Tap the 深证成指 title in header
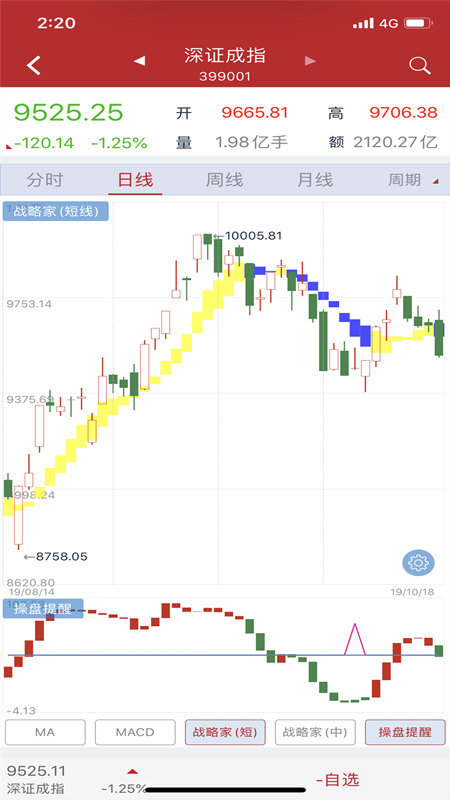 coord(225,55)
